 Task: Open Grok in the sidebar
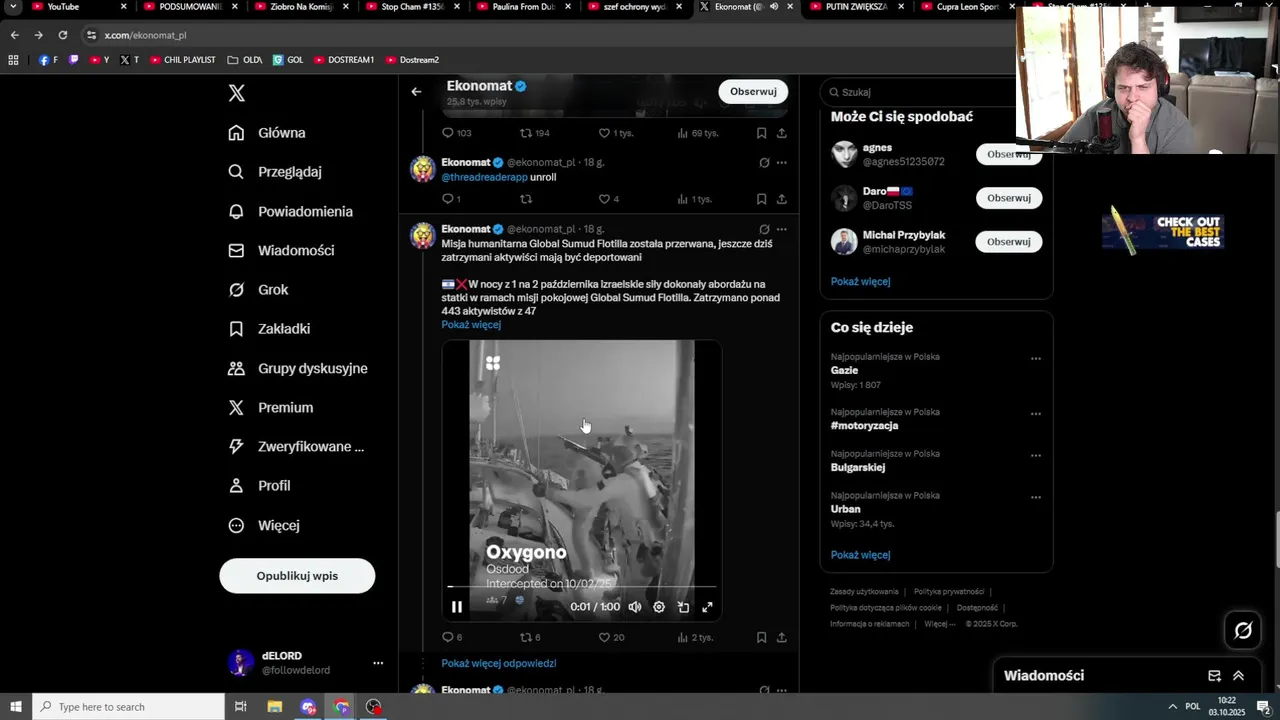pyautogui.click(x=258, y=290)
